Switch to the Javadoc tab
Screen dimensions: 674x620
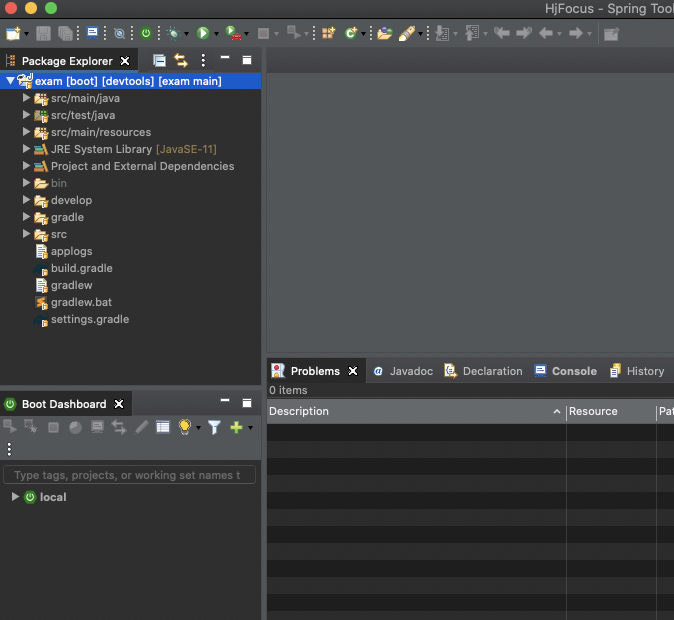coord(403,371)
